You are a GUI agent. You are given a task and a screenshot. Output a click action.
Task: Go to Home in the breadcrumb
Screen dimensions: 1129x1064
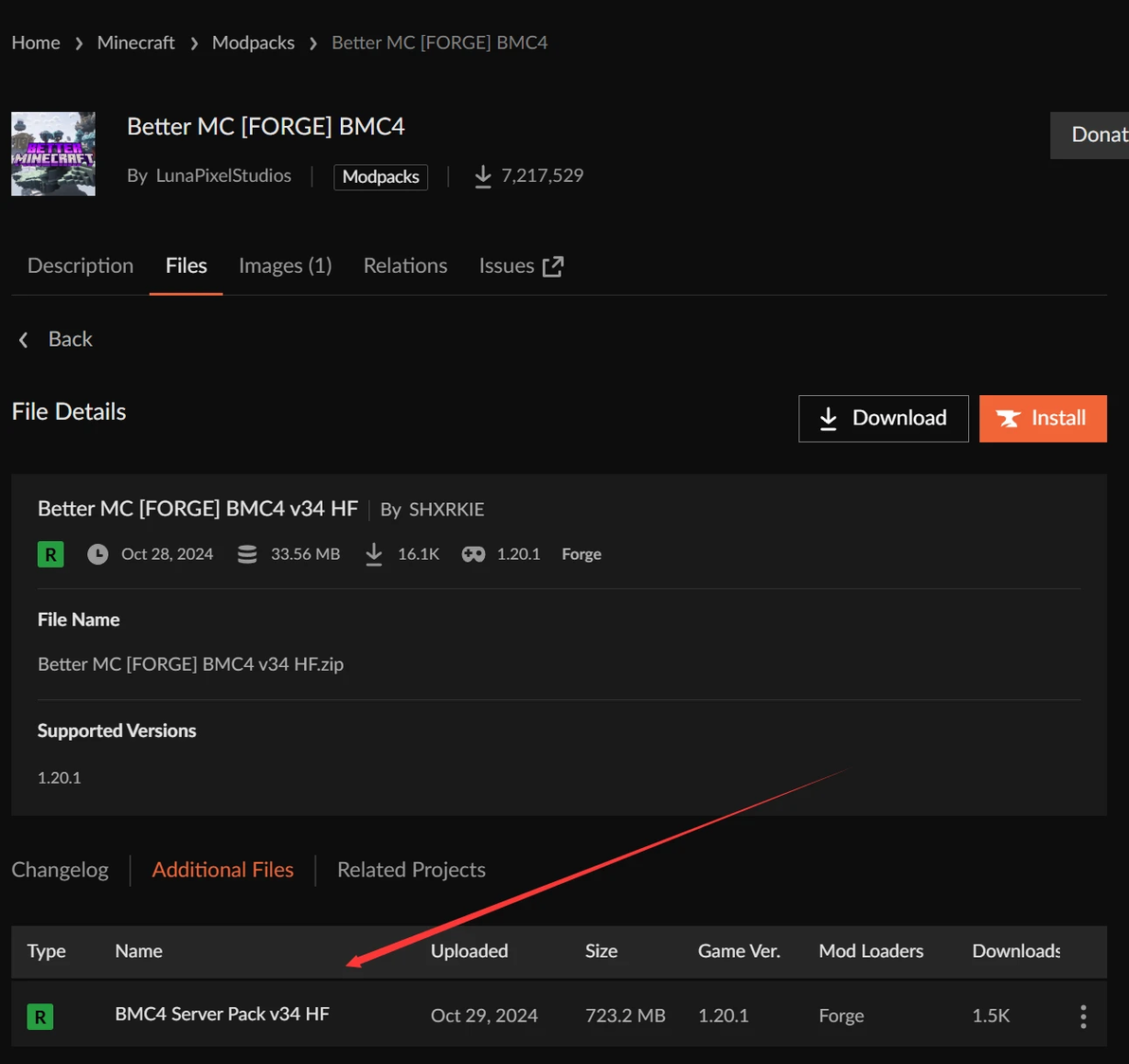coord(36,43)
